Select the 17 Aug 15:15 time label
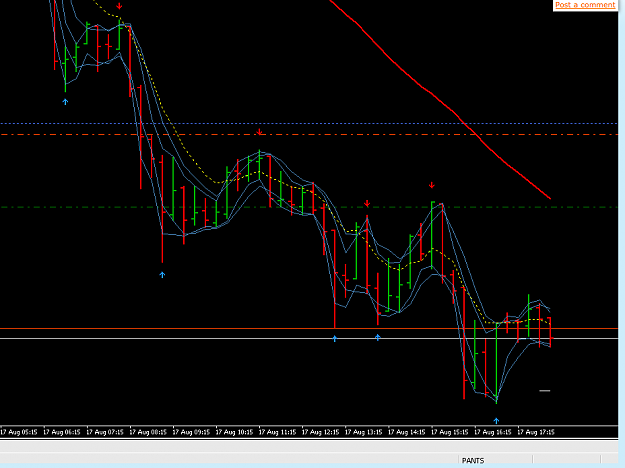 coord(449,432)
